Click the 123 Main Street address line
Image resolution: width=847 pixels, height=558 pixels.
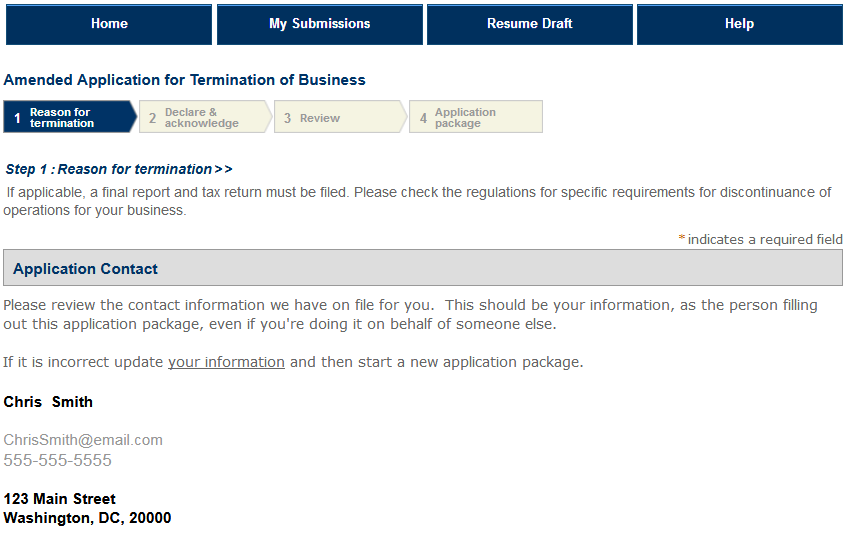59,499
